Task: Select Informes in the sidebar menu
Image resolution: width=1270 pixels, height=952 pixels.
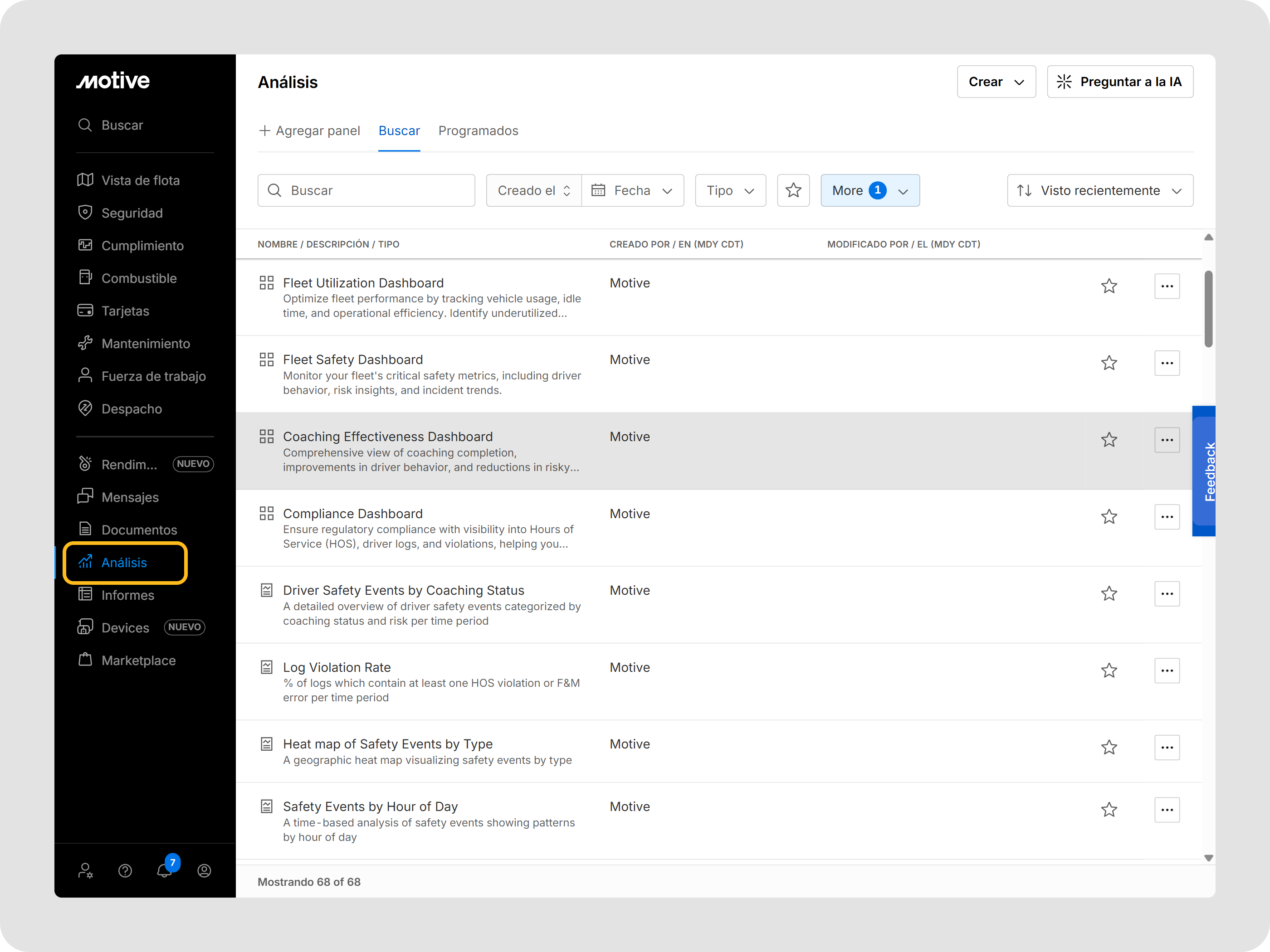Action: click(x=127, y=595)
